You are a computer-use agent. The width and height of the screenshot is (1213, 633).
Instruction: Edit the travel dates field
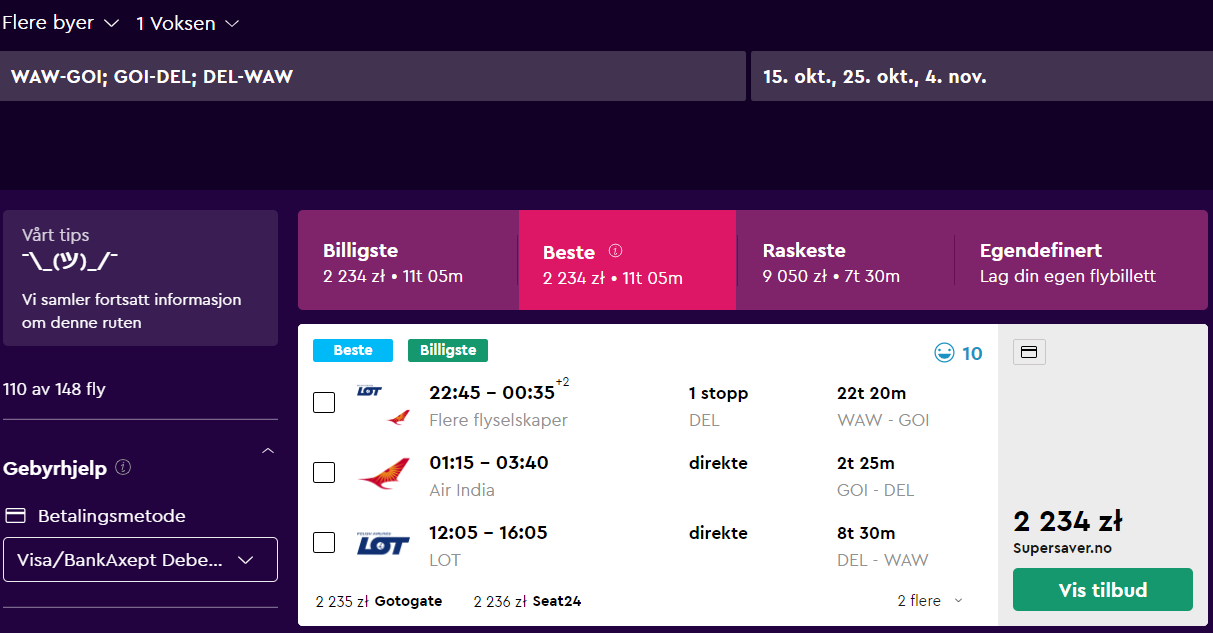click(x=982, y=76)
